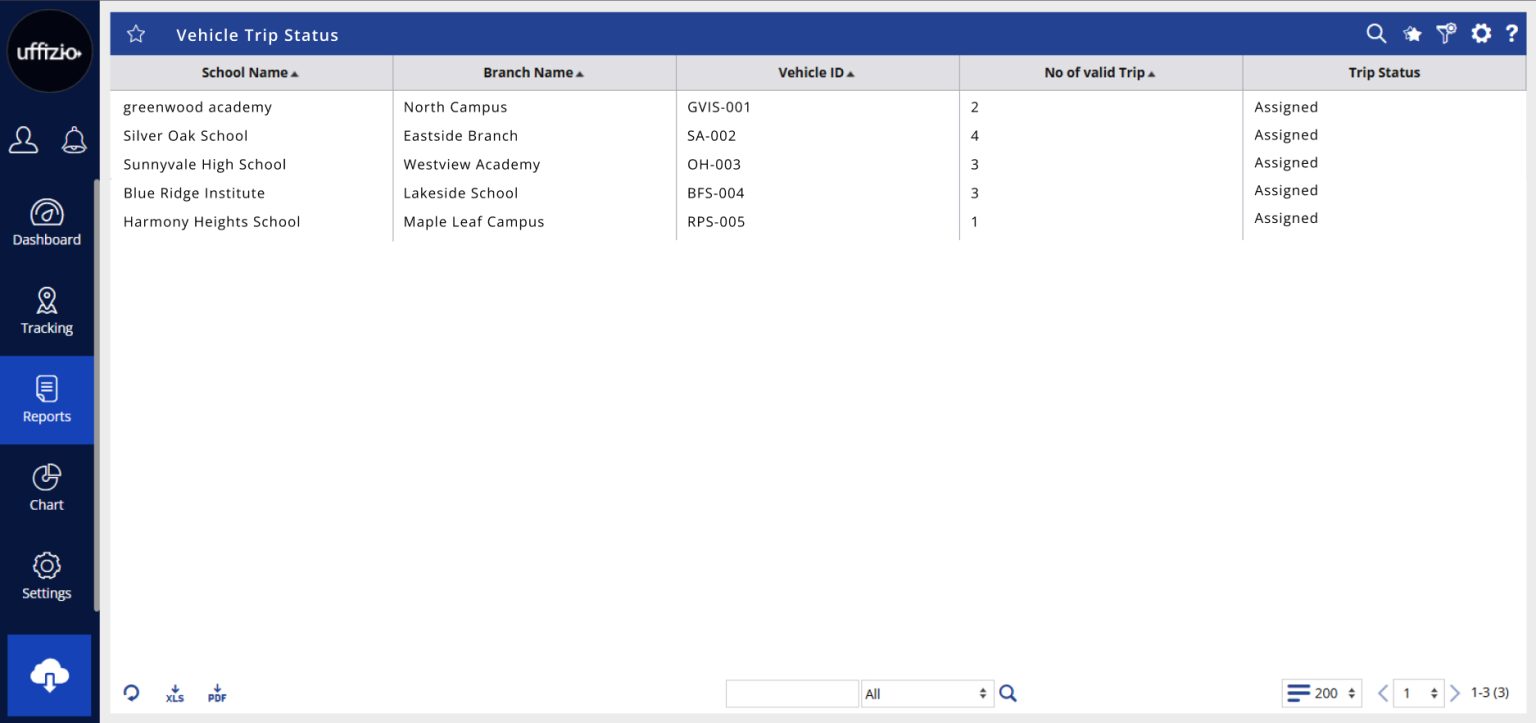Open the Tracking section in the sidebar
The height and width of the screenshot is (723, 1536).
tap(47, 311)
